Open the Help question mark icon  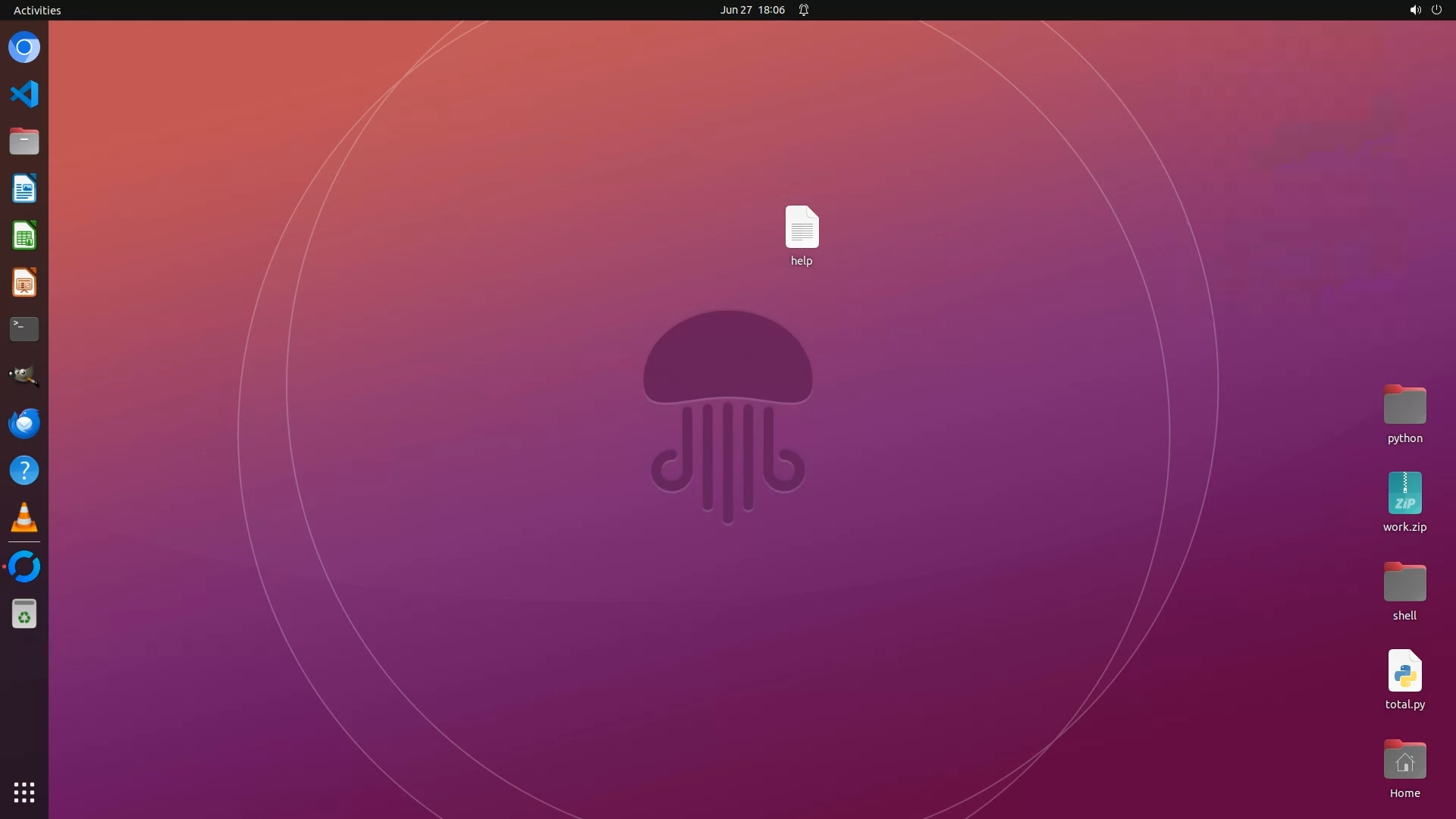coord(24,470)
